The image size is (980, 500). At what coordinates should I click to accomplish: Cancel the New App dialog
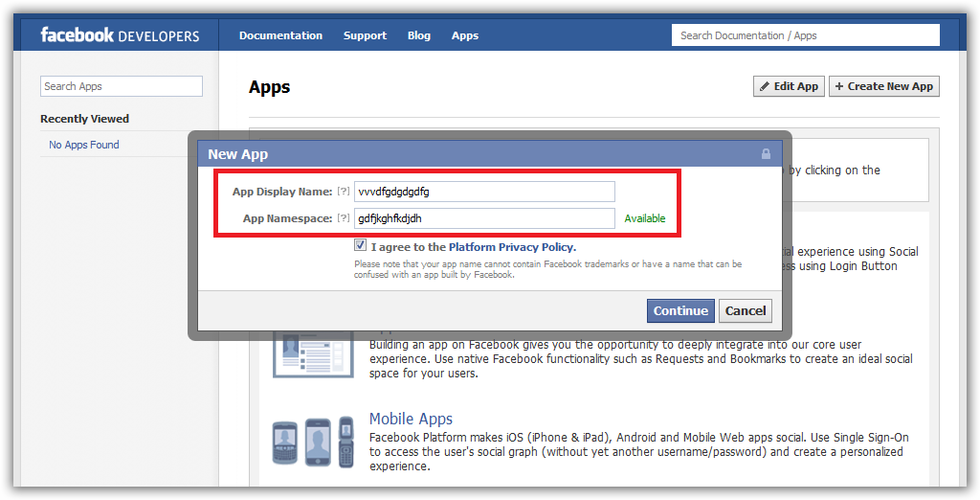[745, 311]
